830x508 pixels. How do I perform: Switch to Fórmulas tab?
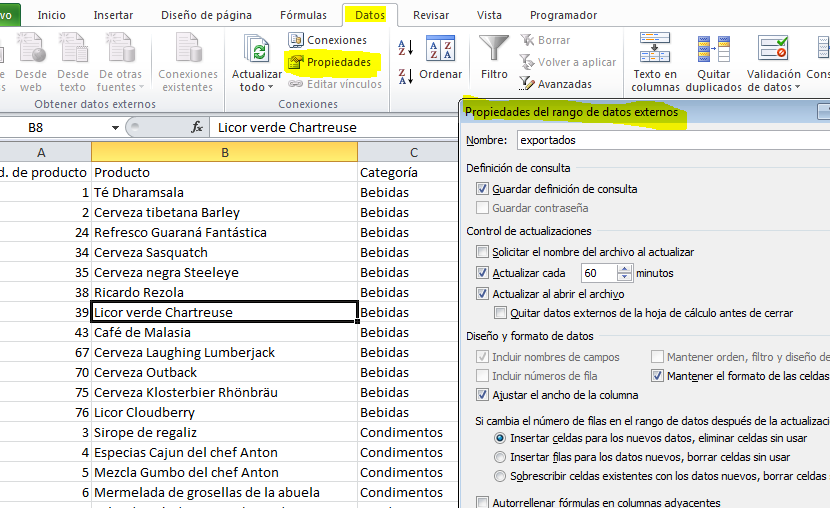[x=303, y=15]
